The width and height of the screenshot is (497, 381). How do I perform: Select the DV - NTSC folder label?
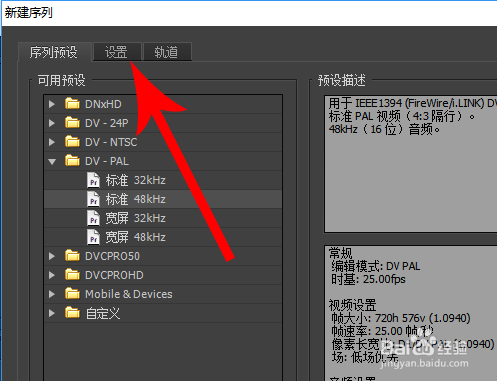[x=111, y=142]
